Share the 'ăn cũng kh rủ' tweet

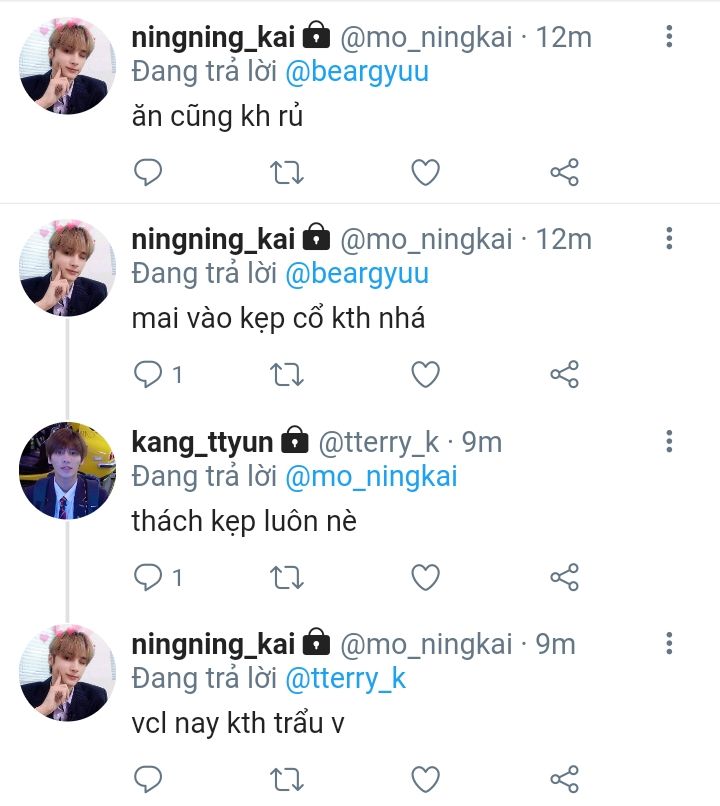(x=565, y=173)
